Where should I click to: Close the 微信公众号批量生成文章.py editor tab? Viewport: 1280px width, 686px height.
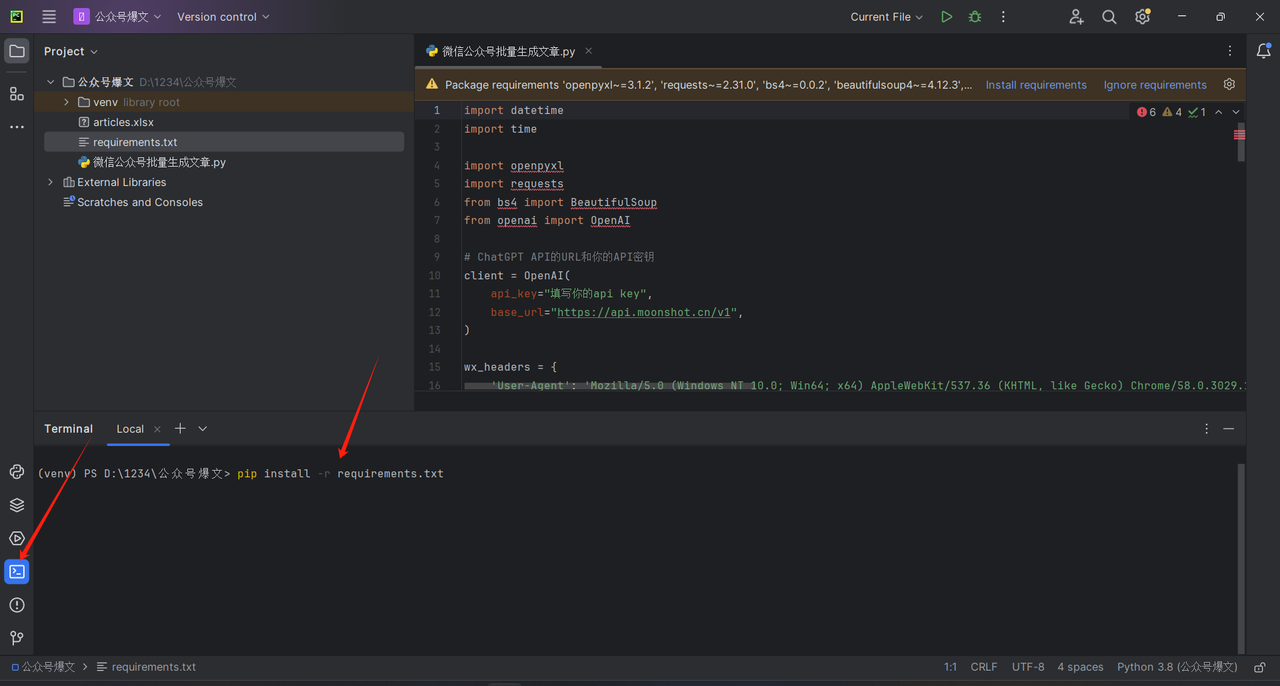coord(589,51)
